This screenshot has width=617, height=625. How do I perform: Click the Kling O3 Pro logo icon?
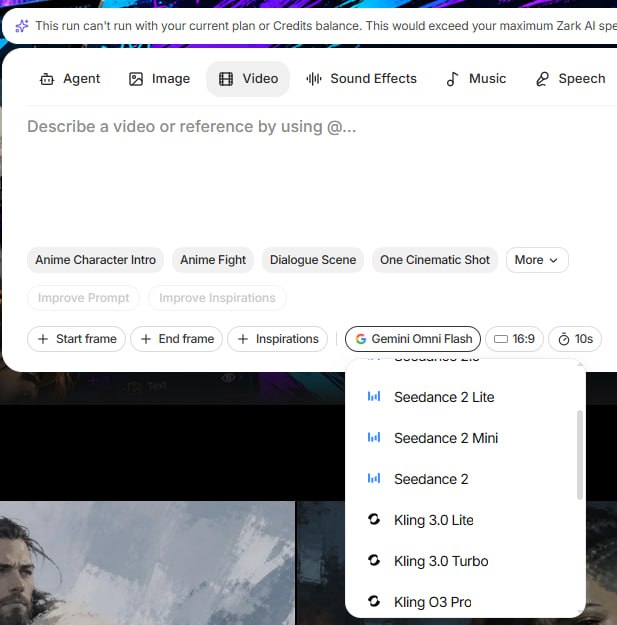pos(374,601)
